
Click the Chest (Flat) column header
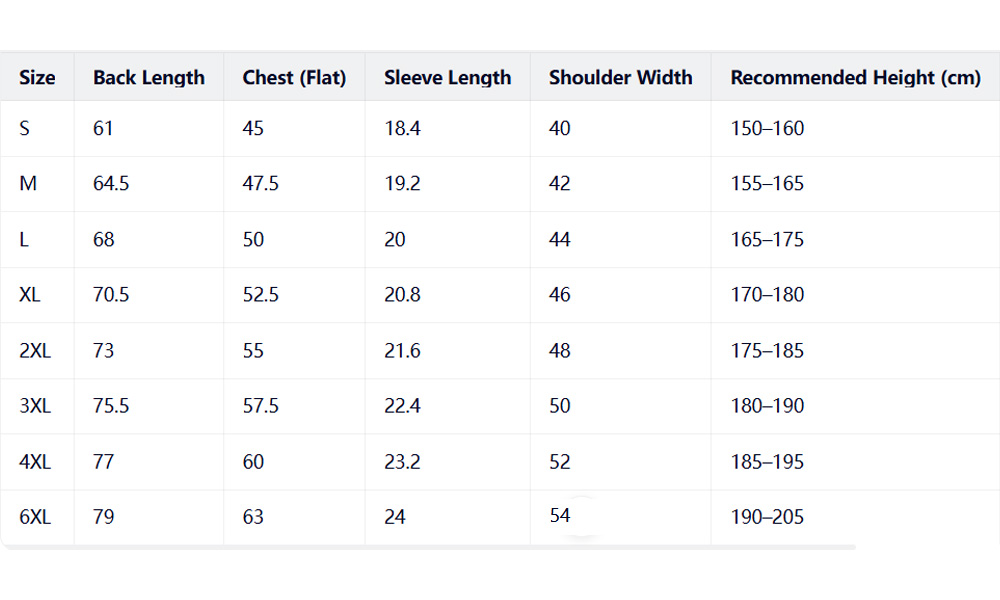[294, 78]
